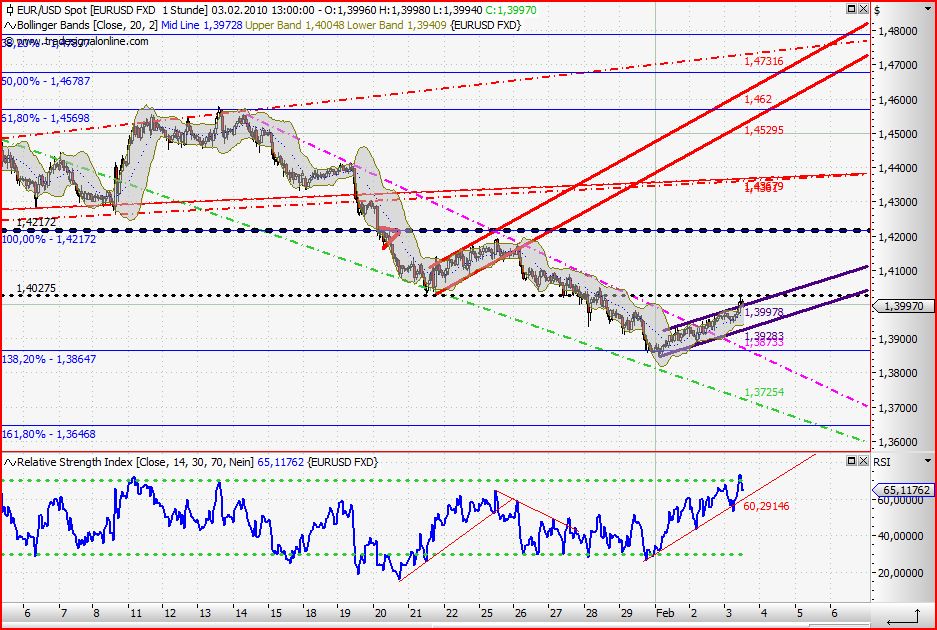Toggle the dotted 1,40275 support line label
This screenshot has width=937, height=630.
[38, 288]
